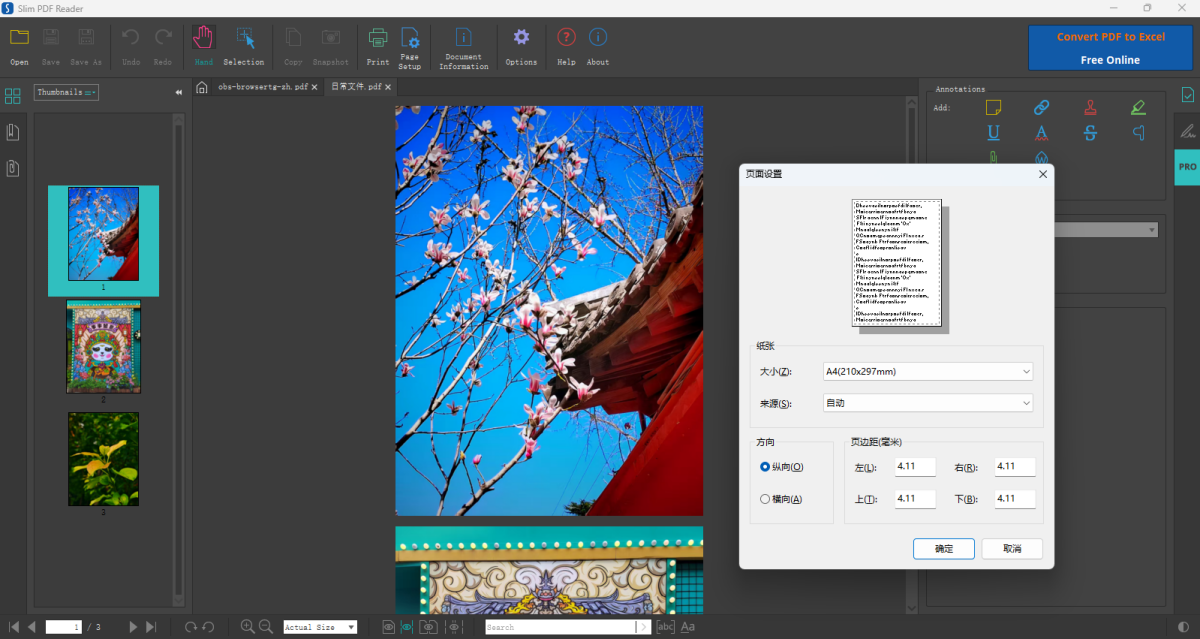Select the second page thumbnail
The width and height of the screenshot is (1200, 639).
pyautogui.click(x=103, y=347)
